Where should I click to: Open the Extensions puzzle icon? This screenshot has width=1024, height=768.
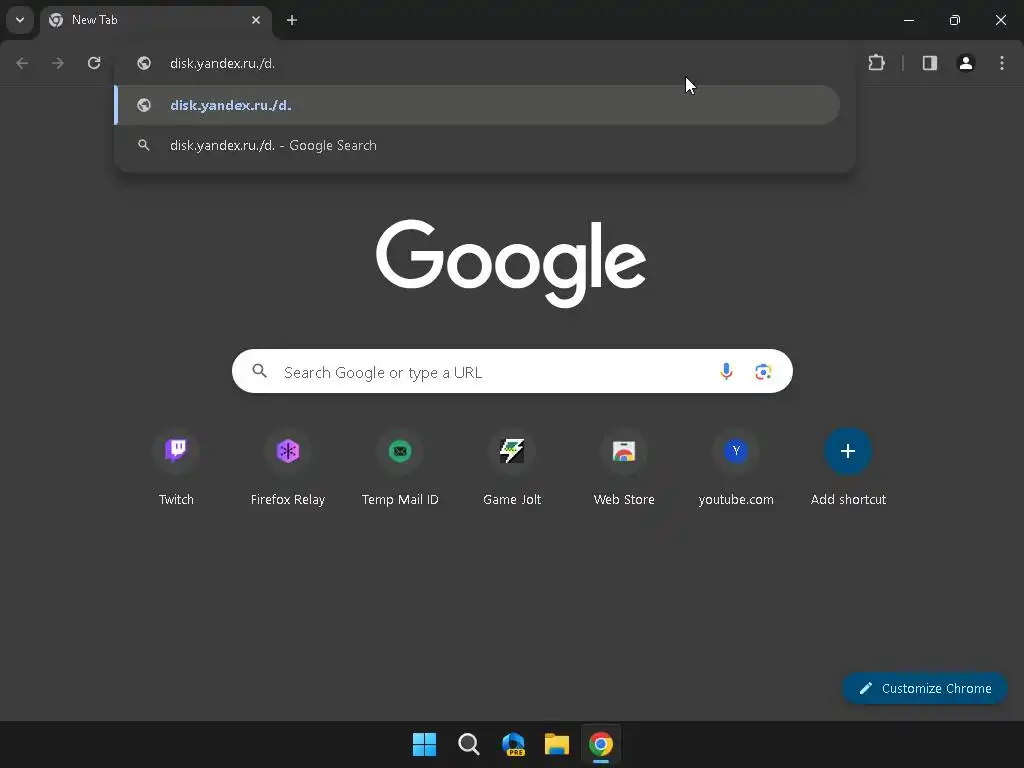coord(876,63)
